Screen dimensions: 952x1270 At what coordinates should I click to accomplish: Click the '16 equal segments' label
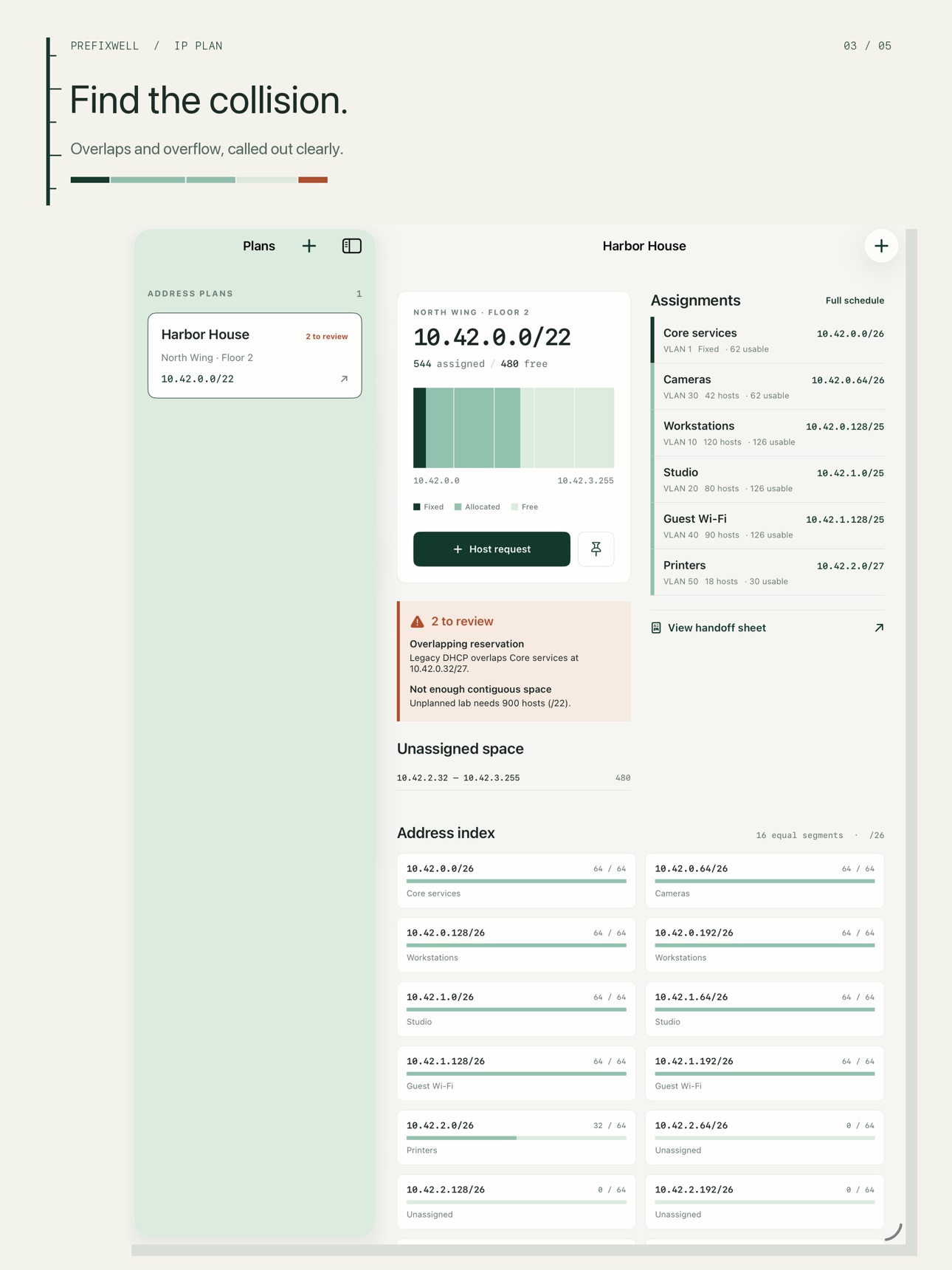[799, 835]
